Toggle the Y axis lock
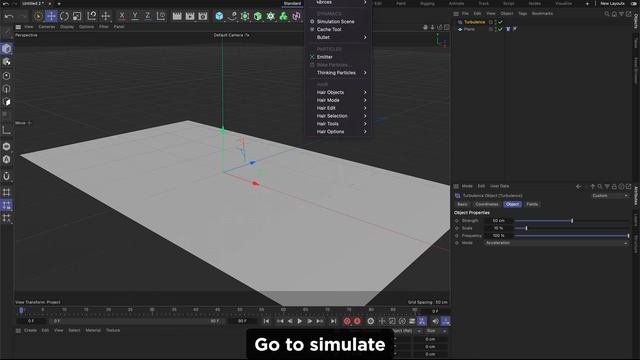640x360 pixels. coord(135,16)
